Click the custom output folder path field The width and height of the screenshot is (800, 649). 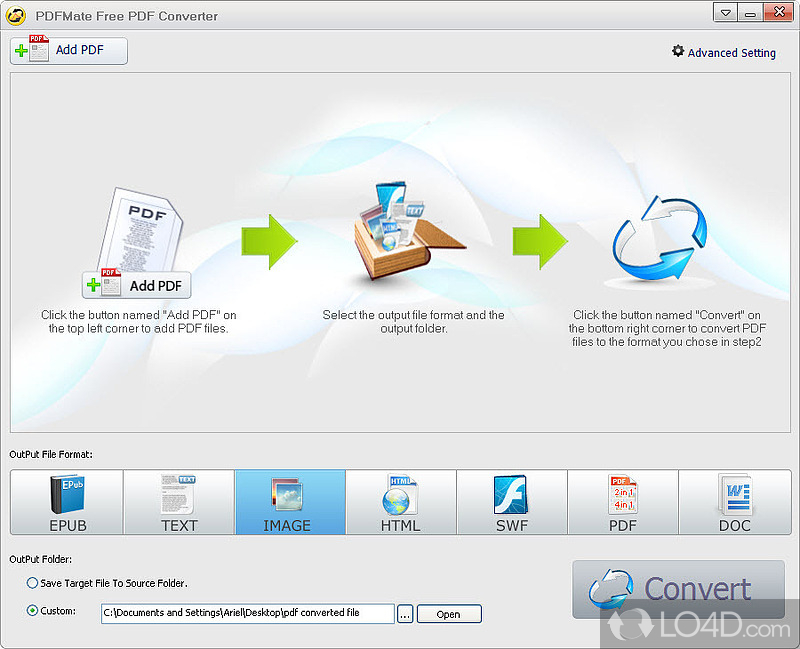point(245,613)
